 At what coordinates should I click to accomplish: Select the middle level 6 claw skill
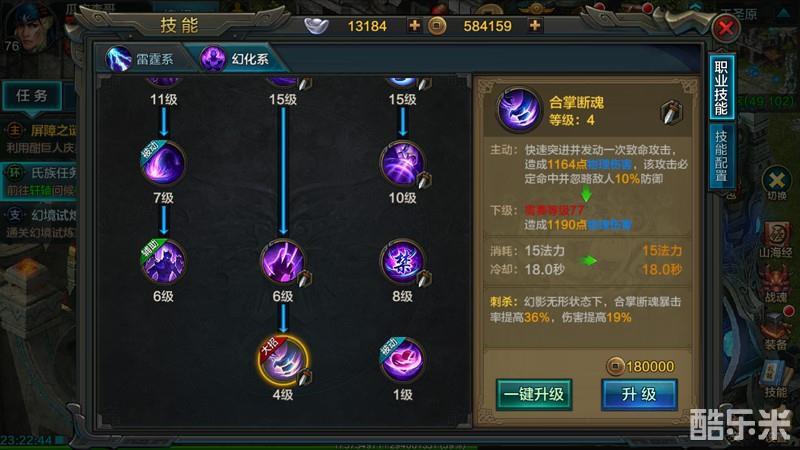click(x=283, y=262)
